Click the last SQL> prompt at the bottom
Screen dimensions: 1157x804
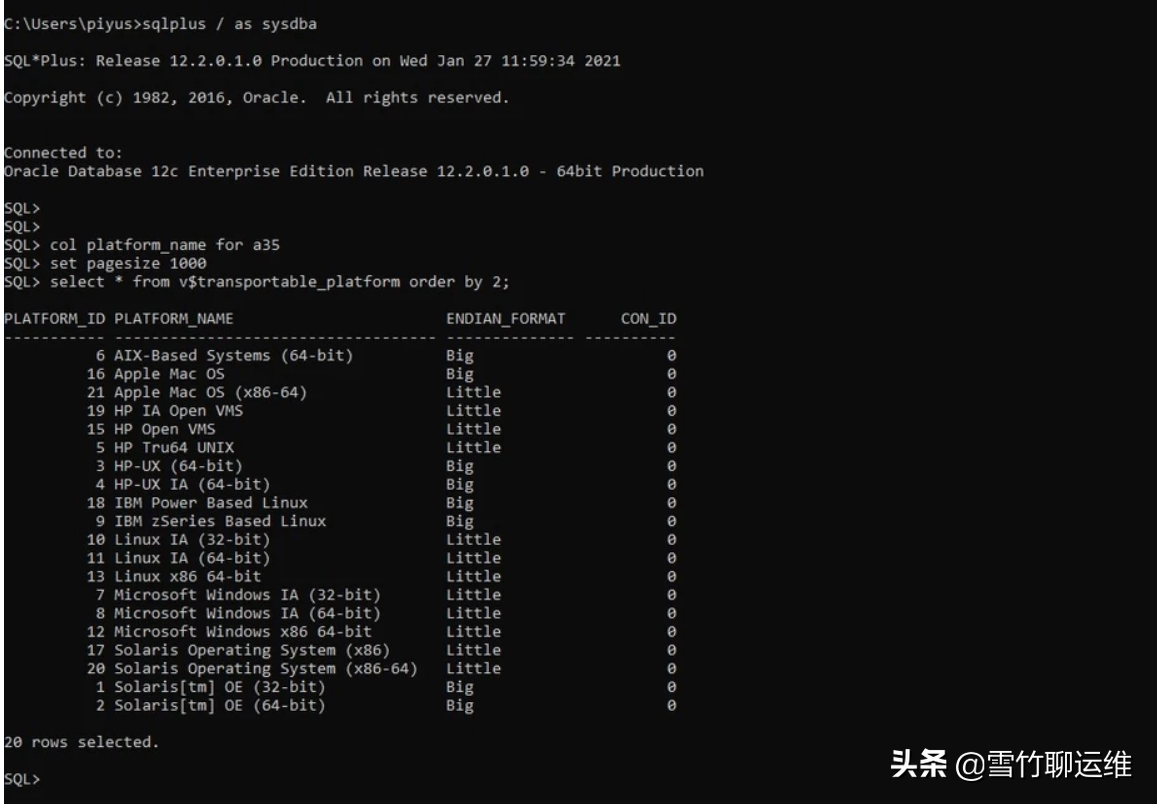tap(22, 780)
